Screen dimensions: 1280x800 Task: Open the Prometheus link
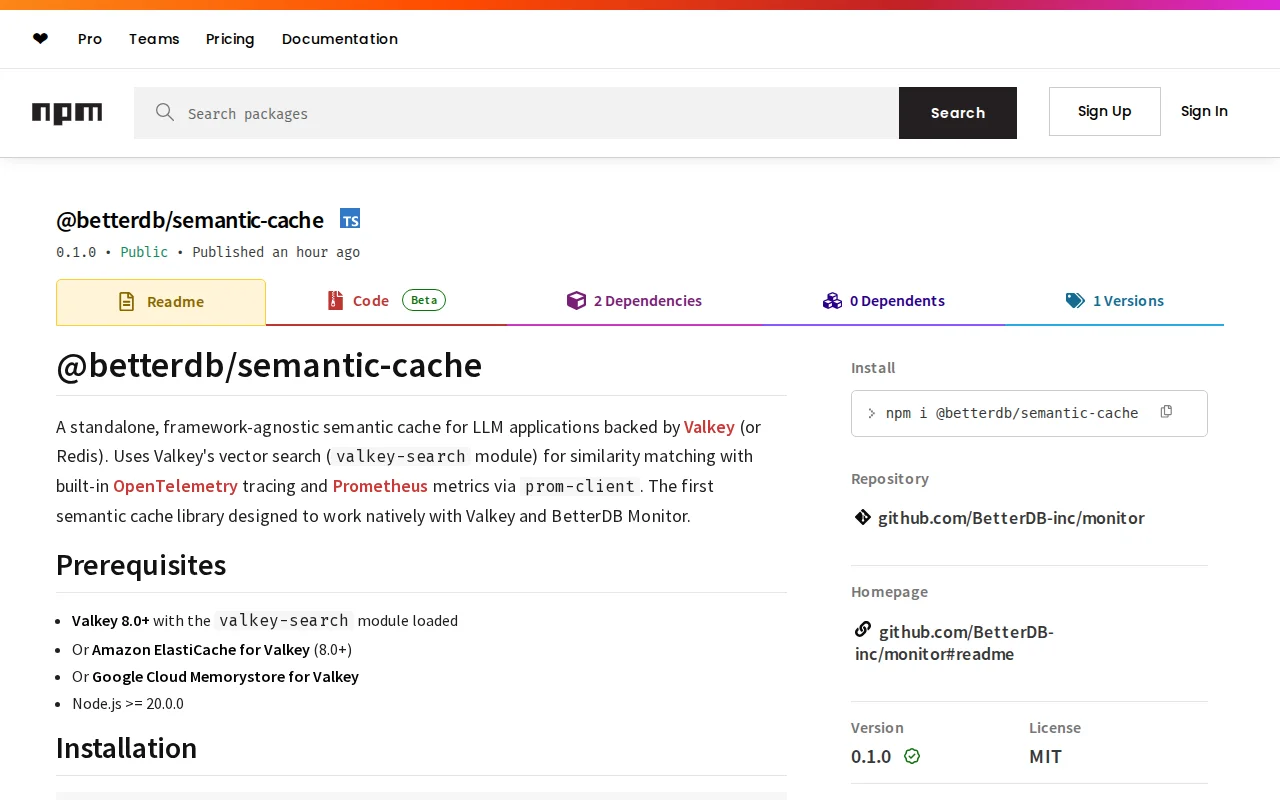click(x=380, y=486)
